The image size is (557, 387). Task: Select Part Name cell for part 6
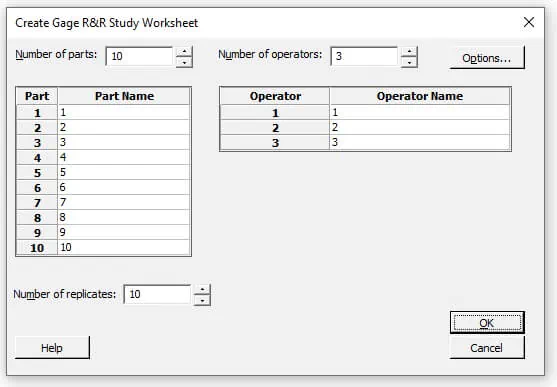pyautogui.click(x=124, y=187)
